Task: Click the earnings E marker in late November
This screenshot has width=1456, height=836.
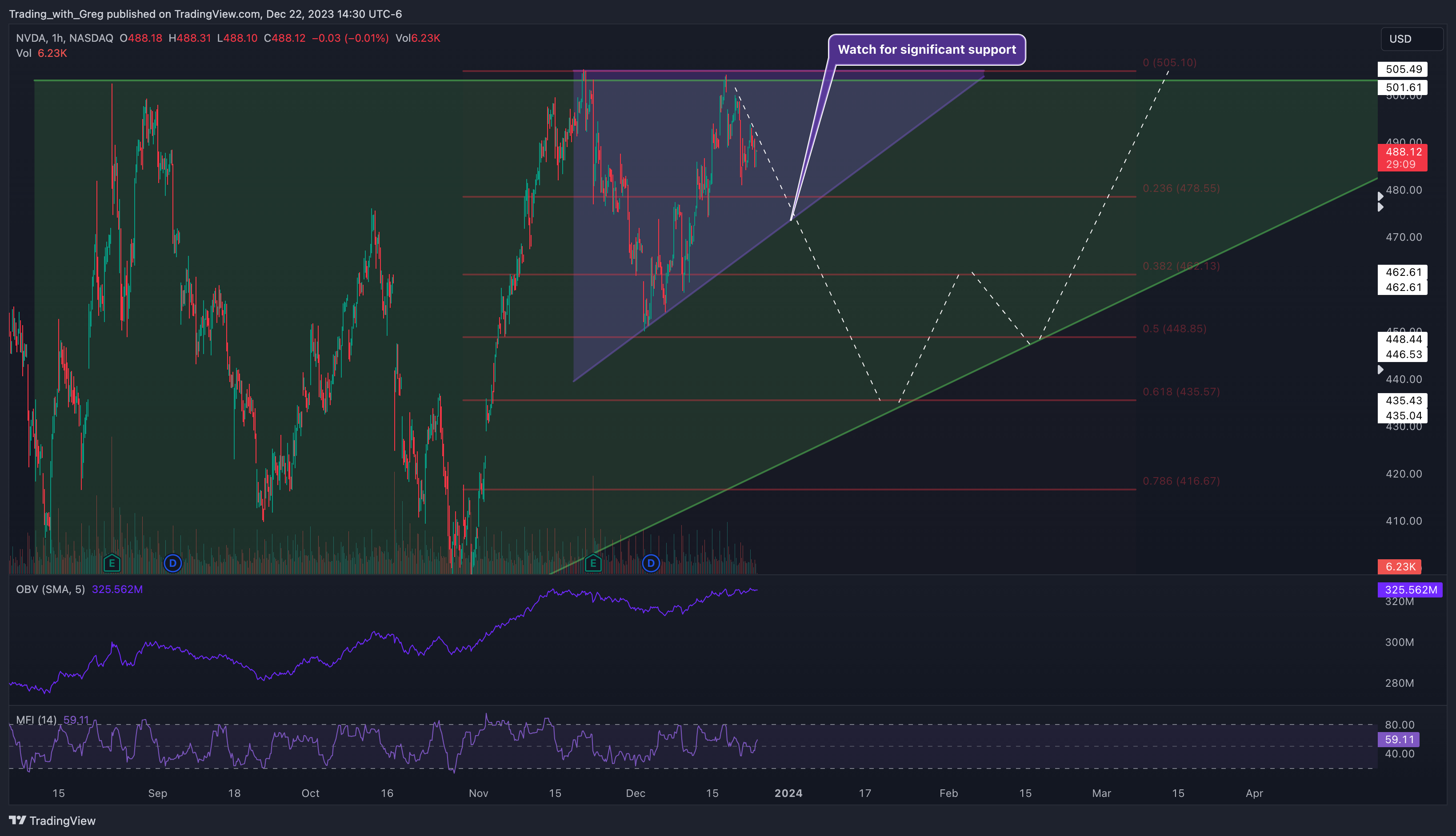Action: point(593,563)
